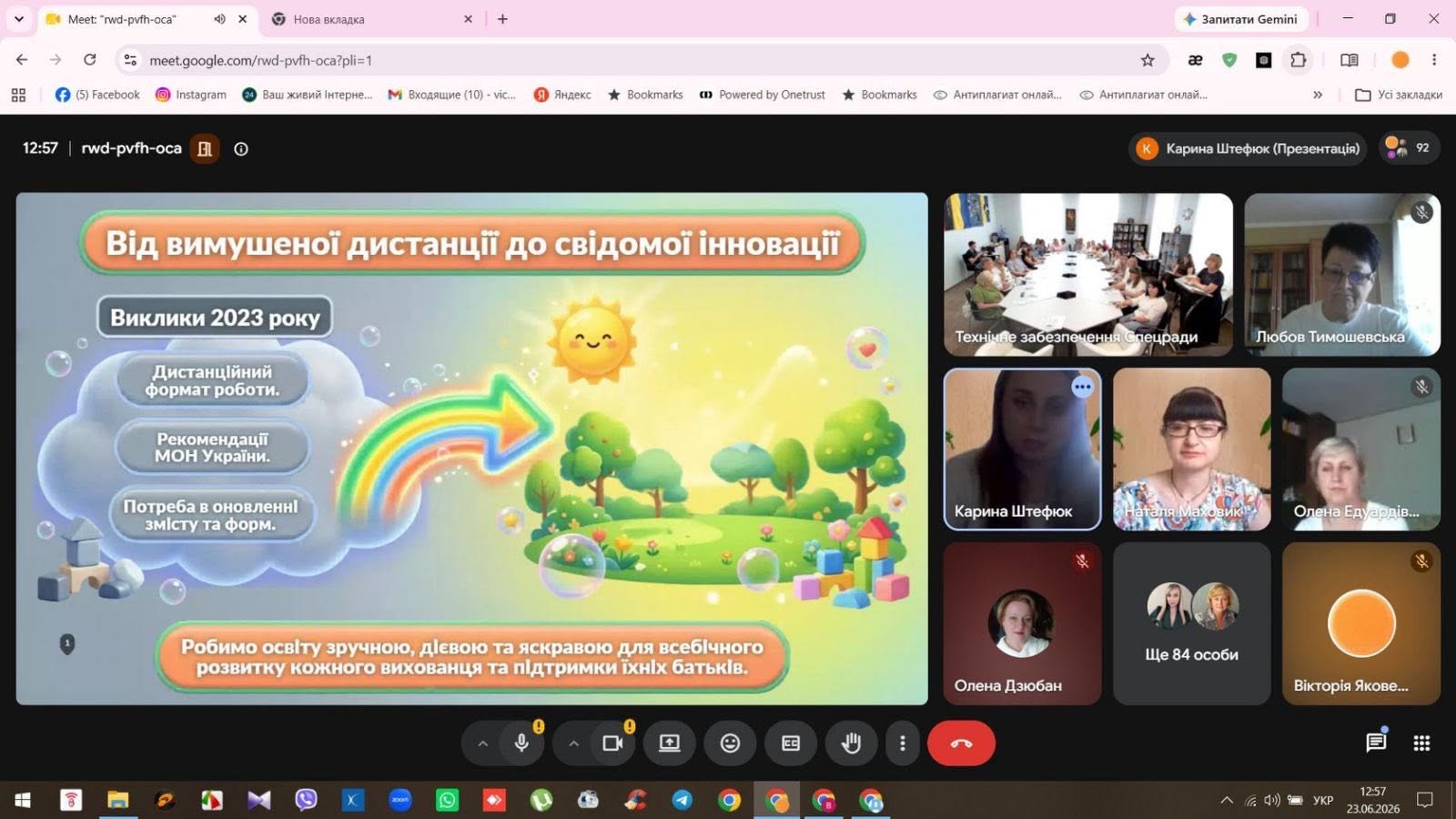Open Chrome three-dot menu
1456x819 pixels.
pyautogui.click(x=1434, y=60)
